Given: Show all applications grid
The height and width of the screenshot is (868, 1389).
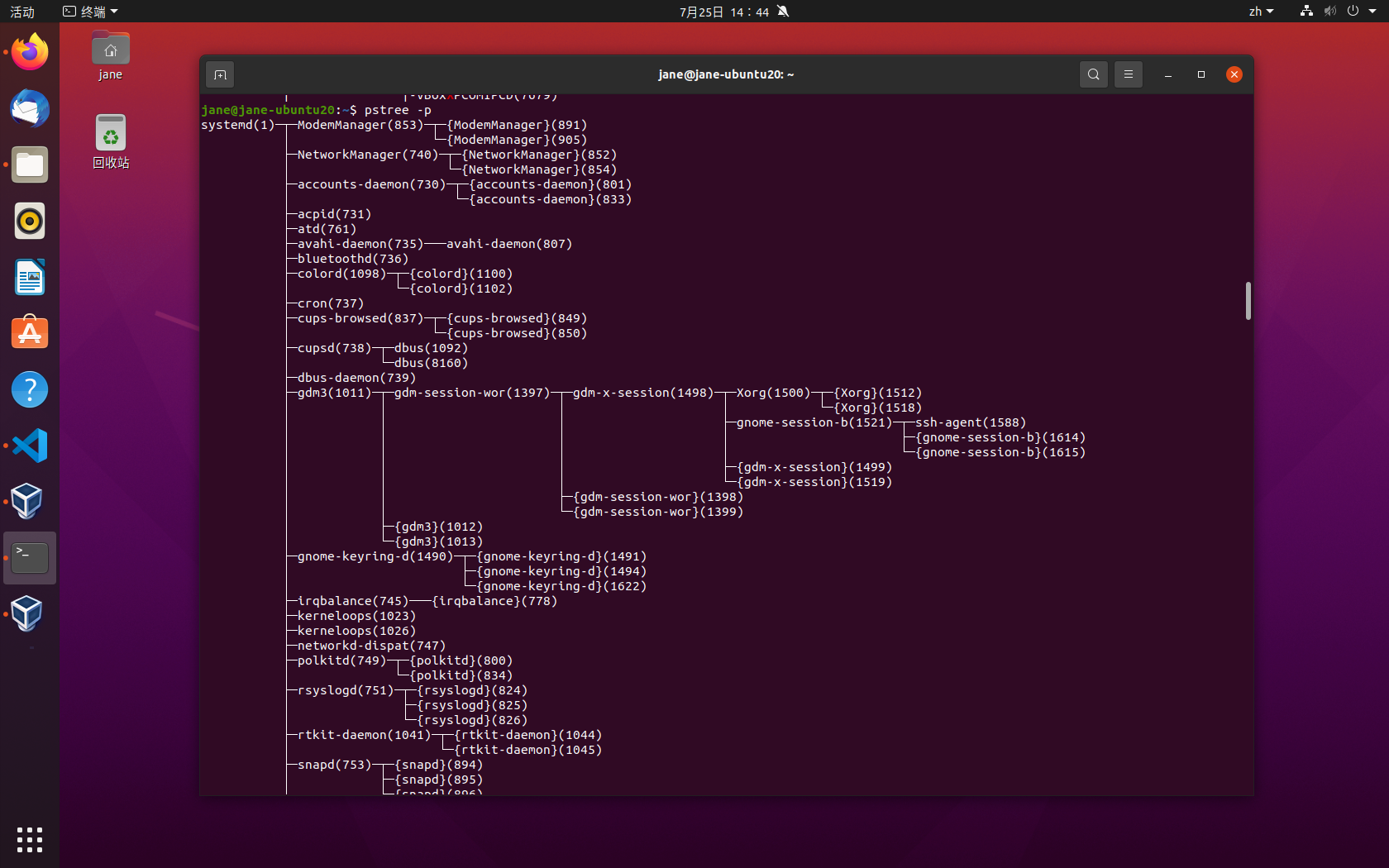Looking at the screenshot, I should (30, 840).
